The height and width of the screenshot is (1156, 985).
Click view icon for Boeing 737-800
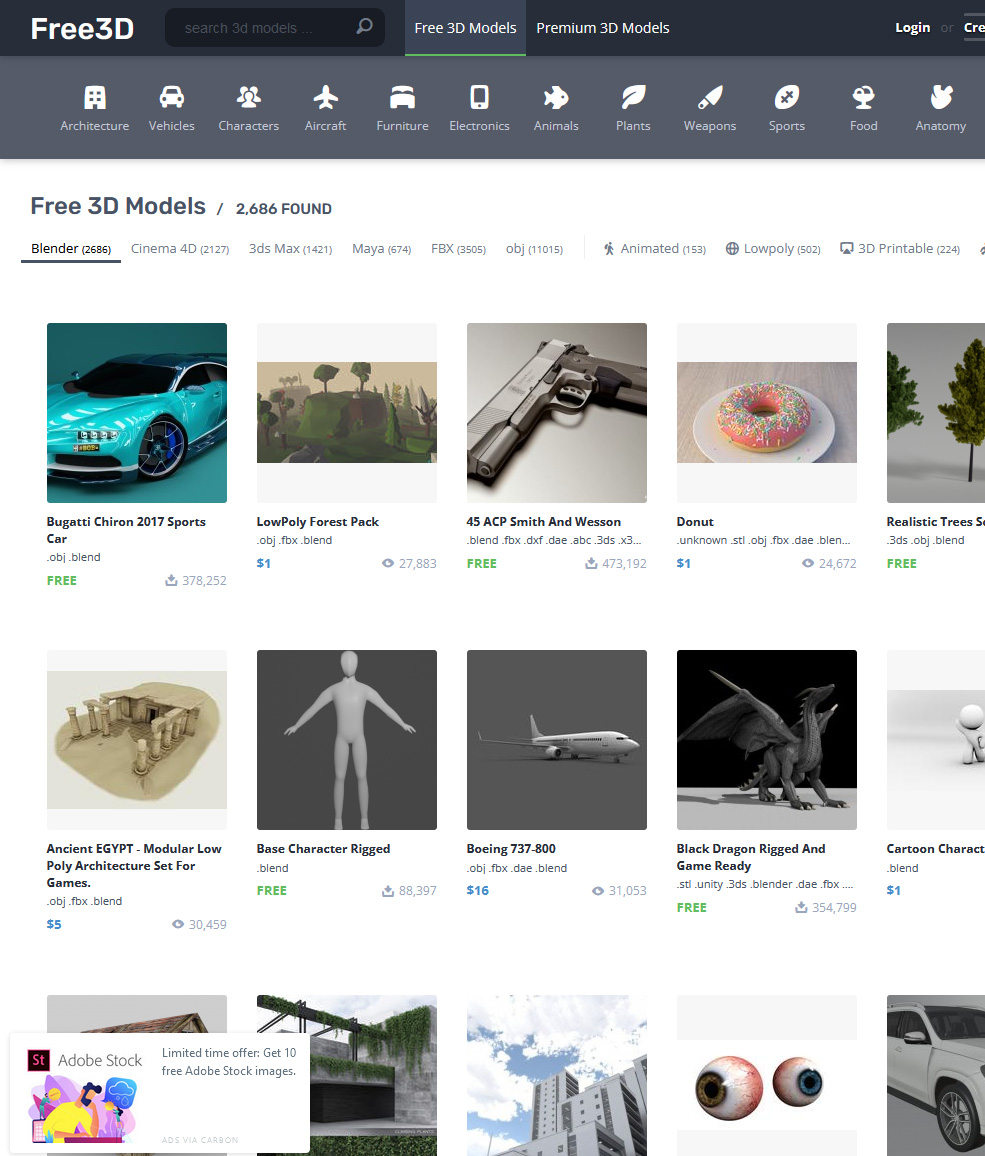pyautogui.click(x=598, y=891)
